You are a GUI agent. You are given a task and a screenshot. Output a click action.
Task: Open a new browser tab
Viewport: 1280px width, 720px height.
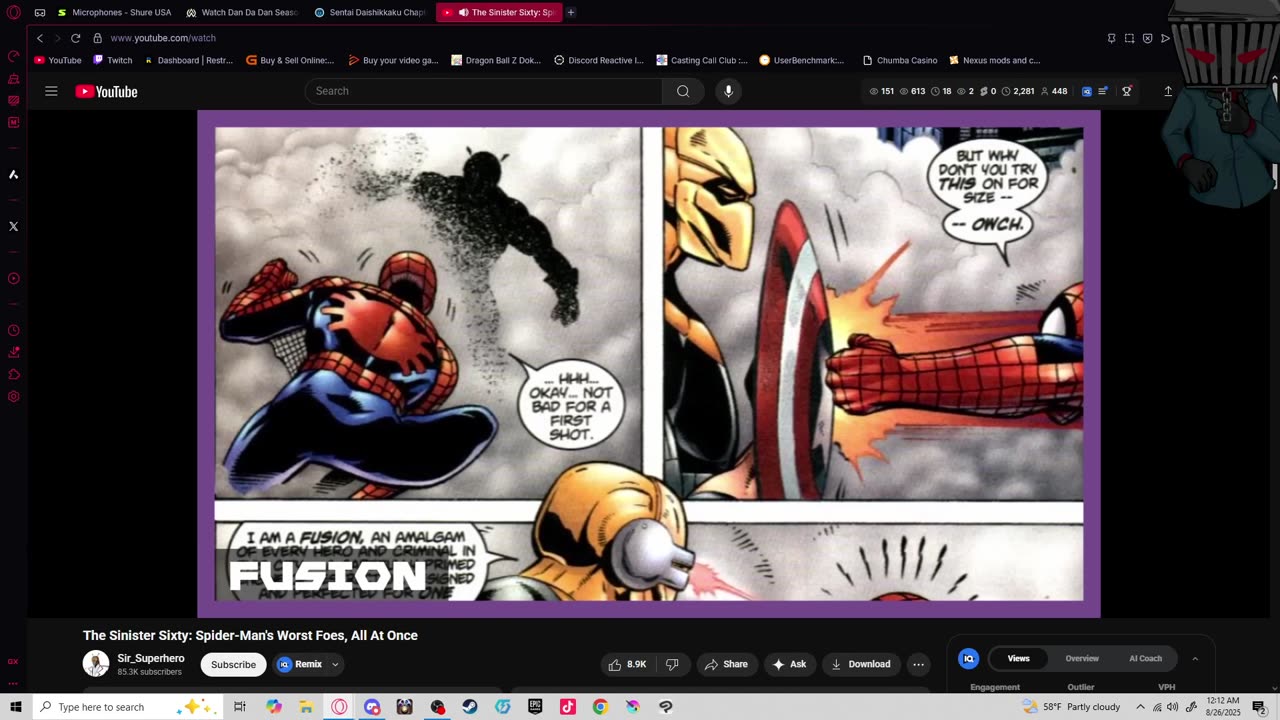(x=571, y=12)
